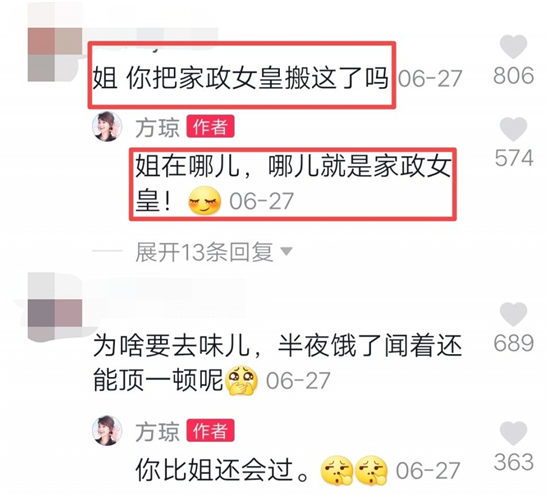Screen dimensions: 550x501
Task: Click 作者 badge in first reply
Action: click(210, 127)
